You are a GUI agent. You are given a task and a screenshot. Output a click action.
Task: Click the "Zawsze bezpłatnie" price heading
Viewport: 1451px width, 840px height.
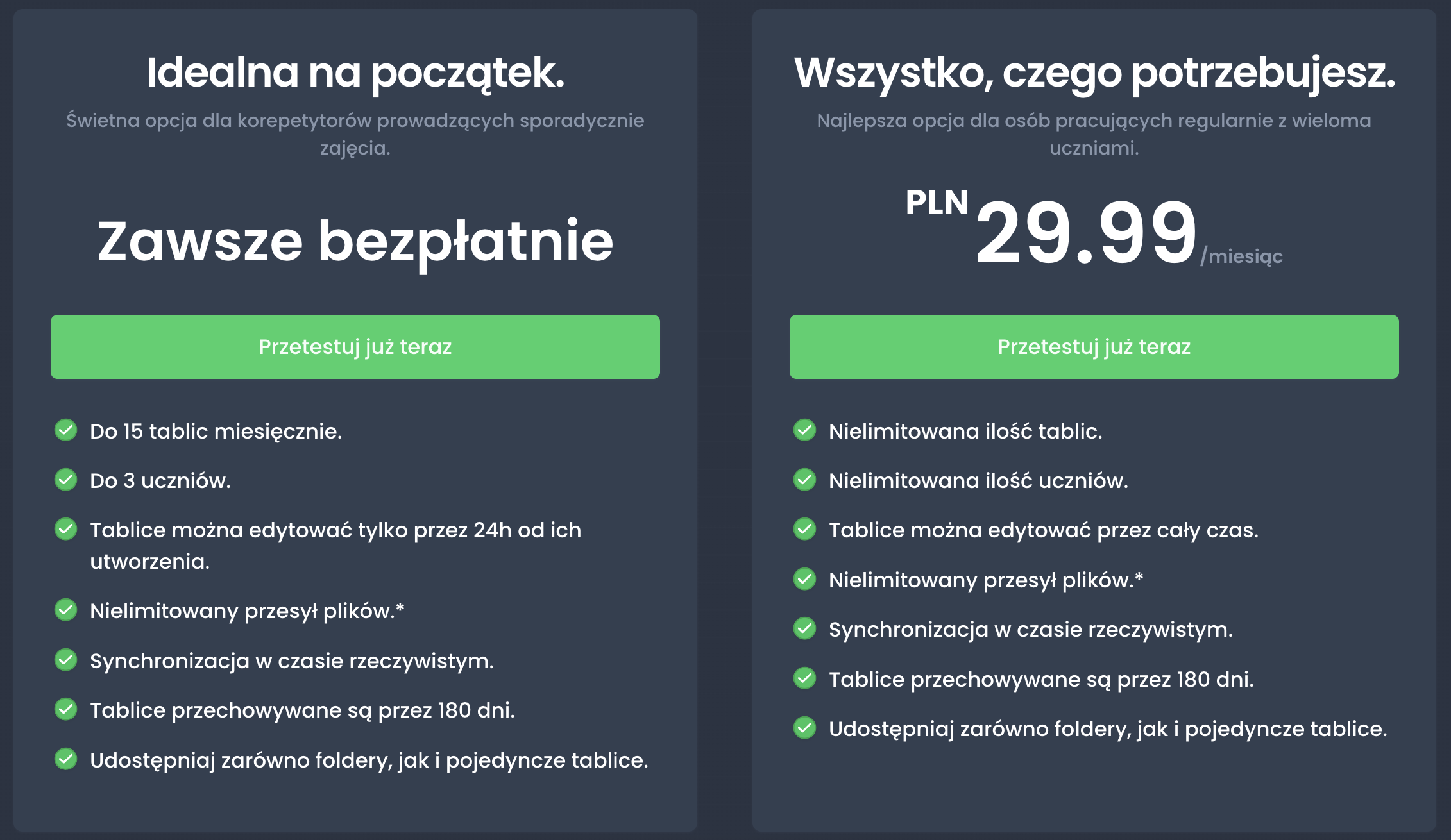tap(355, 242)
